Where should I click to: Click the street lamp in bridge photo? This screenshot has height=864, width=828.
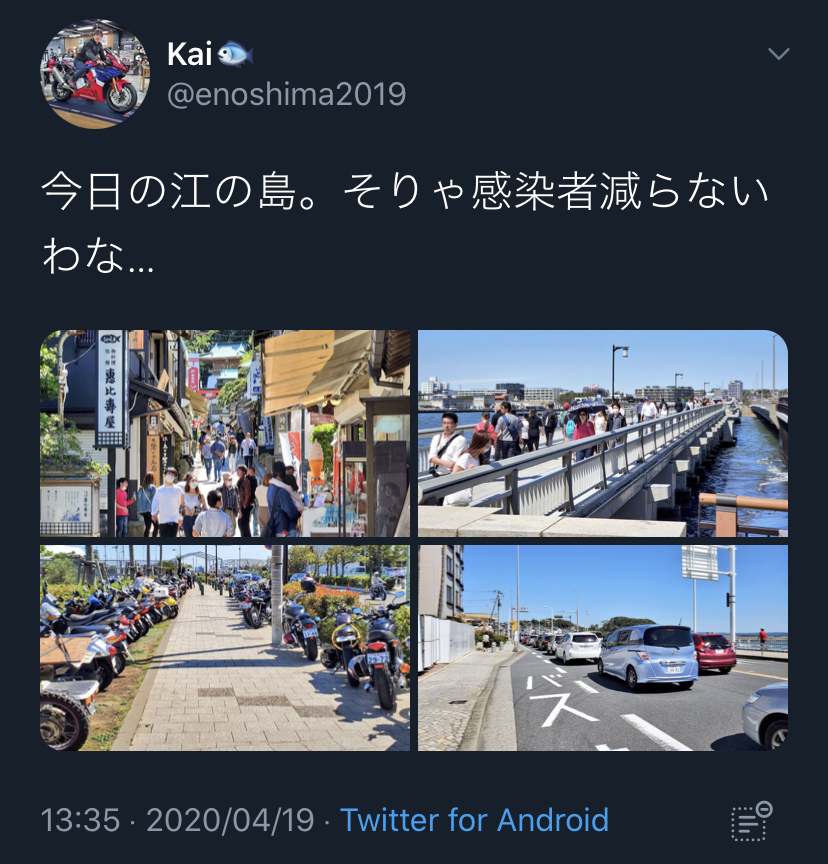coord(617,372)
